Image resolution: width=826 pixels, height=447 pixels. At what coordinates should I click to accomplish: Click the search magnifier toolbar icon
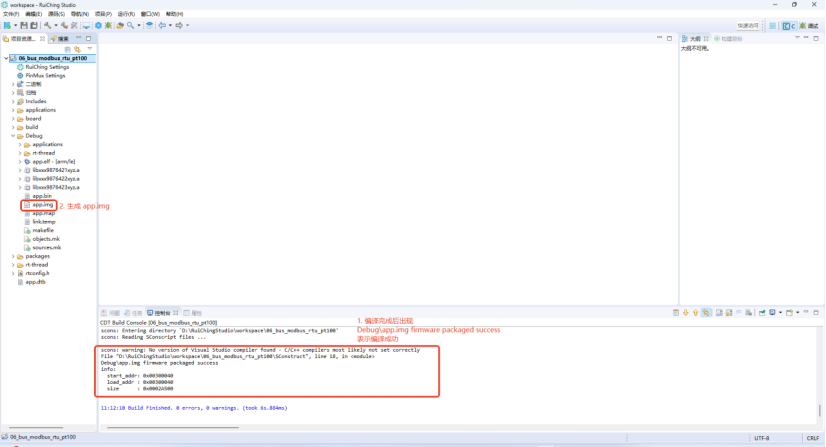coord(130,25)
